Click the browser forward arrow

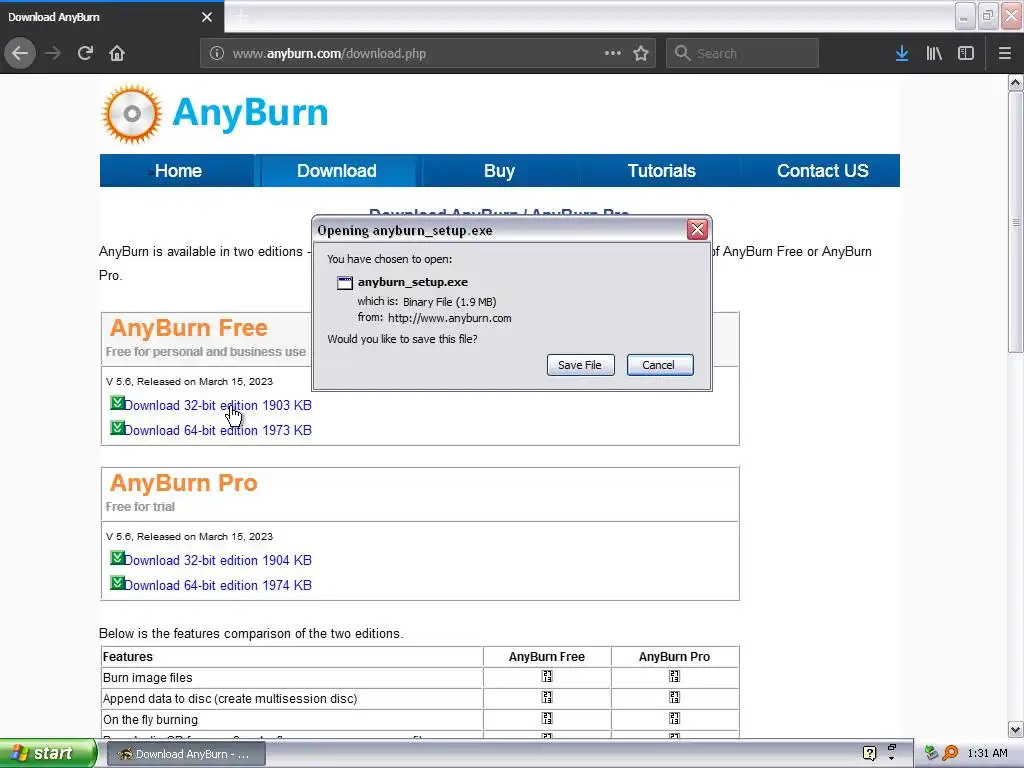click(x=53, y=53)
